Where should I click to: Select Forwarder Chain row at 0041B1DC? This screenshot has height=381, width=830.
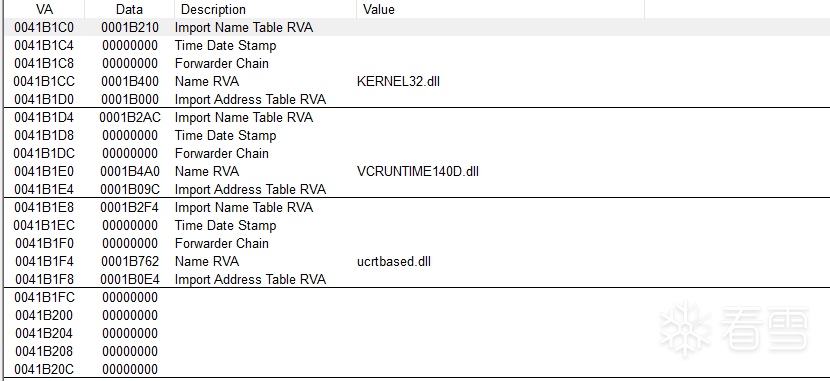[x=417, y=153]
